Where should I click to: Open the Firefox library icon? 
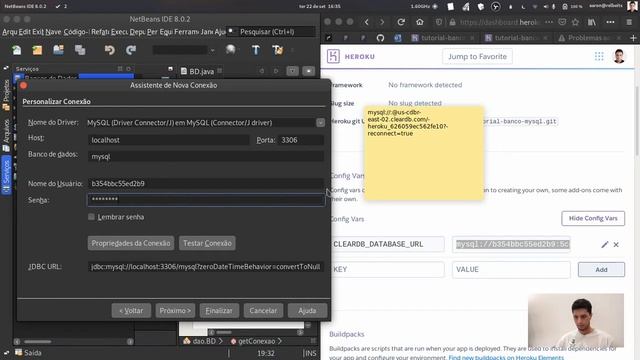coord(592,22)
